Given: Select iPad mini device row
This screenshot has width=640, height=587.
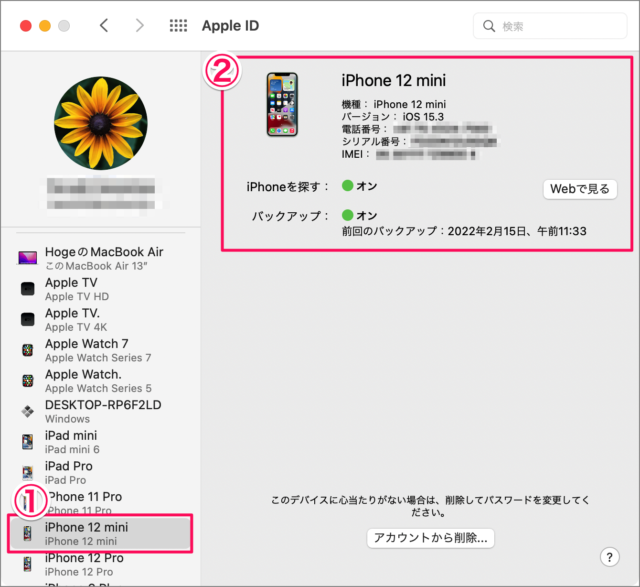Looking at the screenshot, I should (101, 442).
